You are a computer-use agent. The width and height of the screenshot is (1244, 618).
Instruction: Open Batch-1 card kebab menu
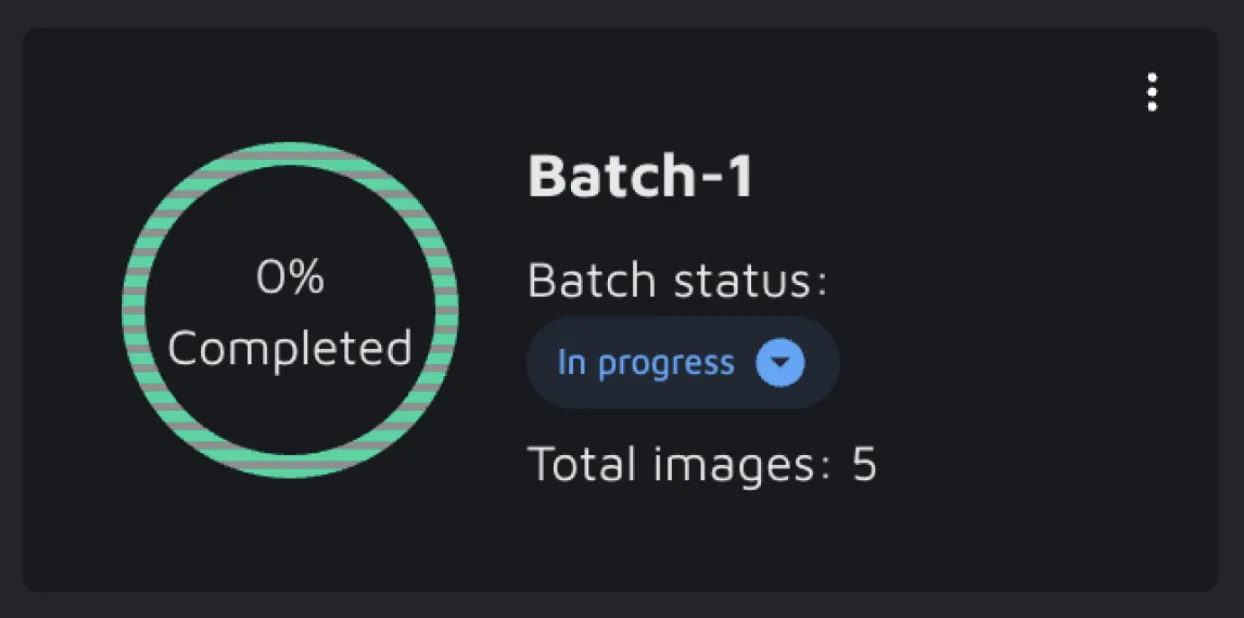[x=1152, y=92]
